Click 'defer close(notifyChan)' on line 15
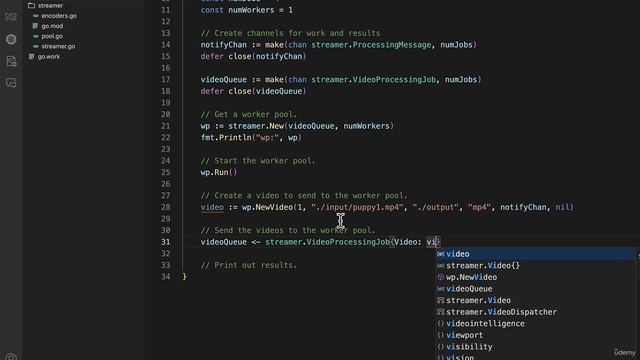 click(253, 56)
